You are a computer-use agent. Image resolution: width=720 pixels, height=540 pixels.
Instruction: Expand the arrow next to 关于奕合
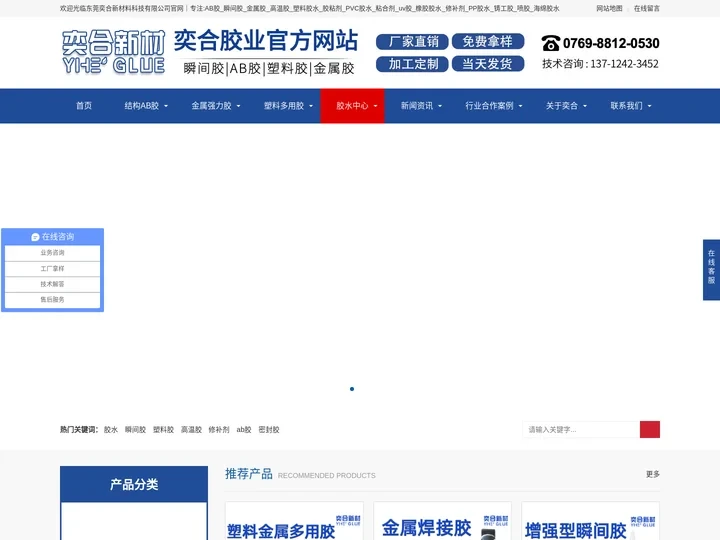click(585, 106)
